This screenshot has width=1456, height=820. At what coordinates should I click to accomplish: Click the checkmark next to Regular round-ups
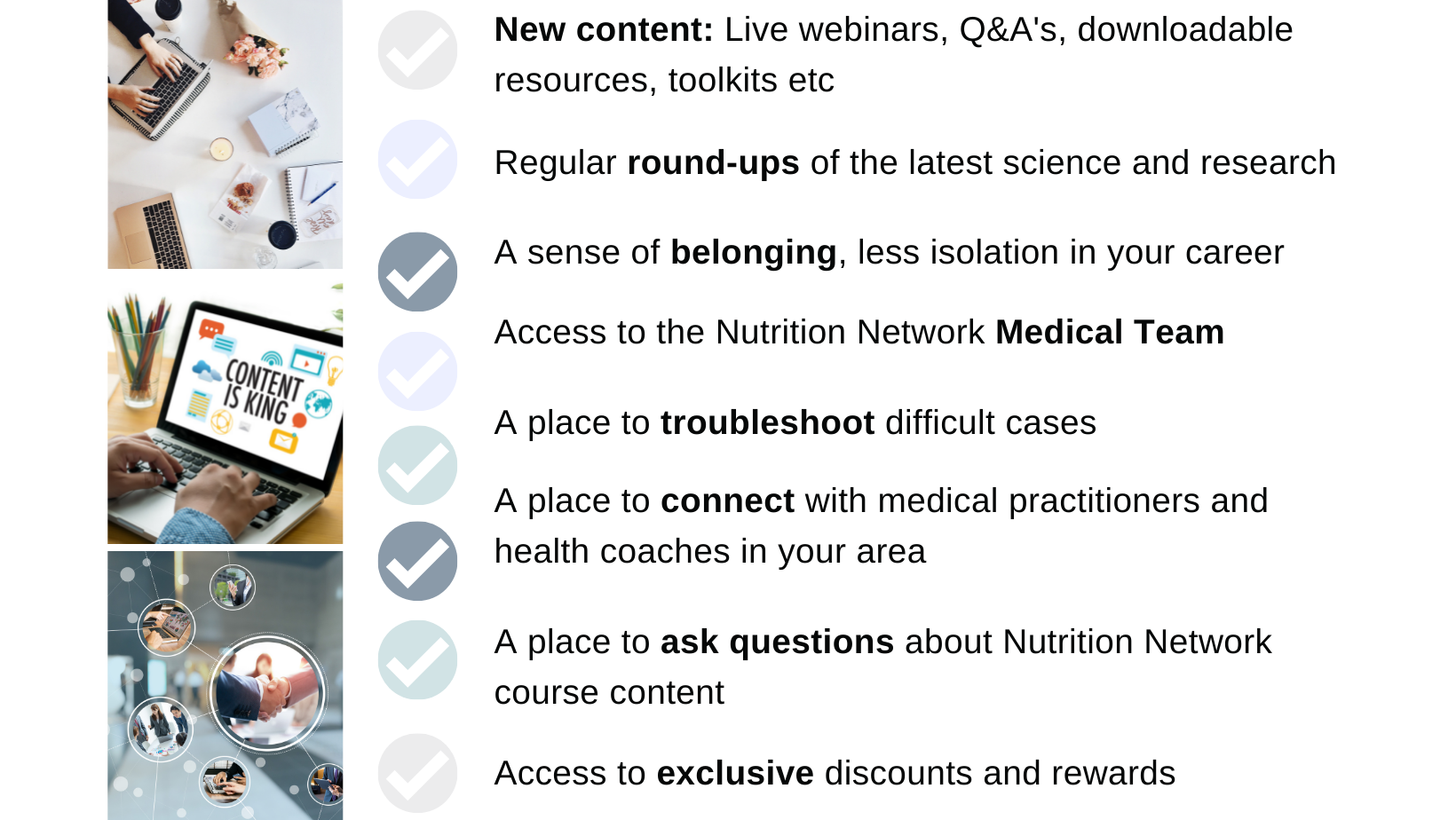tap(417, 159)
